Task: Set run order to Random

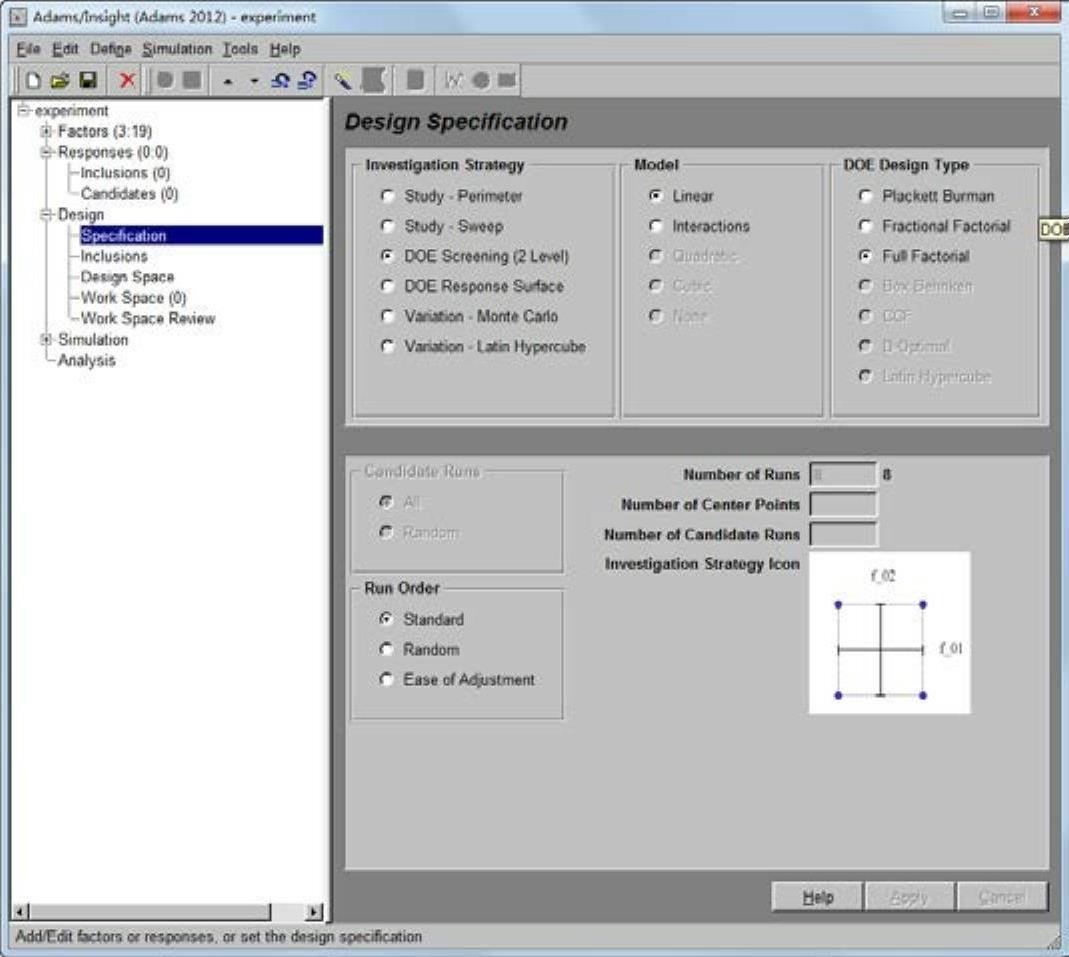Action: (388, 649)
